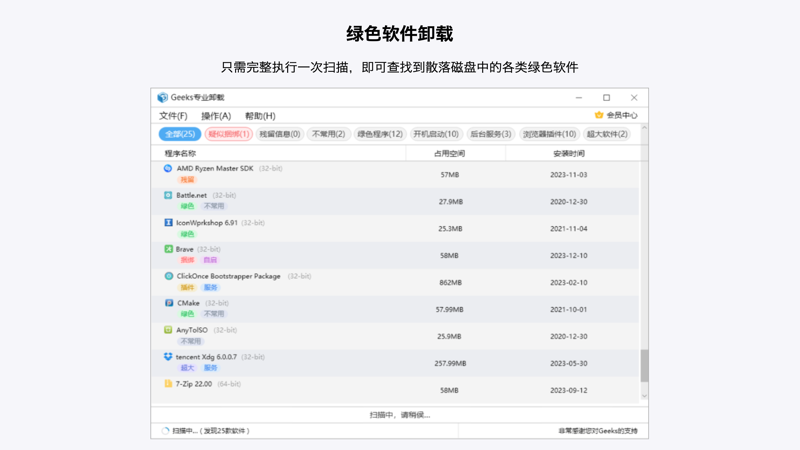Image resolution: width=800 pixels, height=450 pixels.
Task: Select the Battle.net row name
Action: click(191, 195)
